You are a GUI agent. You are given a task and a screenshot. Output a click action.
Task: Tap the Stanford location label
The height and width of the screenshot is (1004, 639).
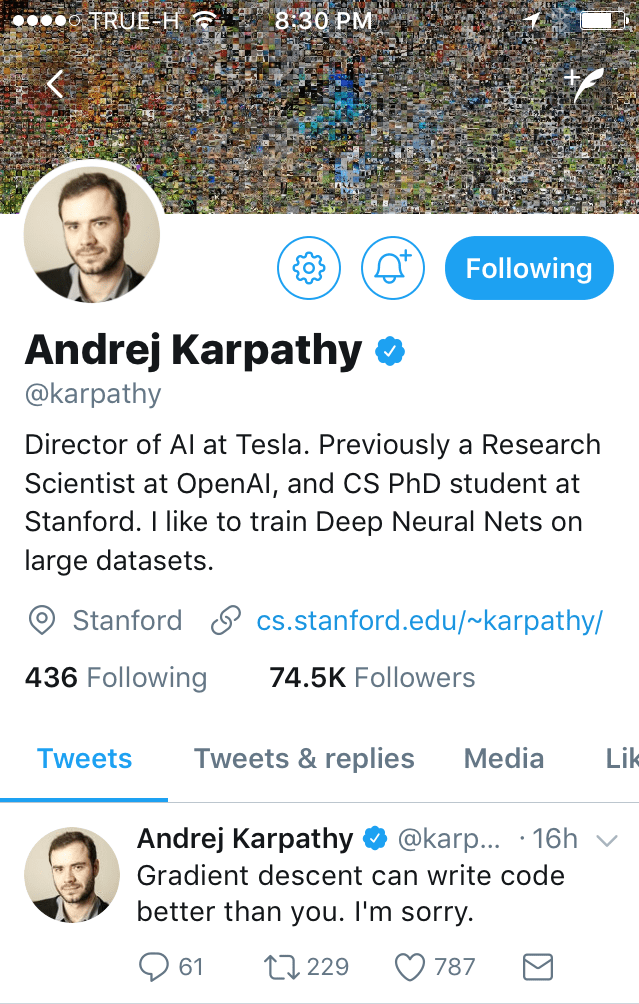127,621
